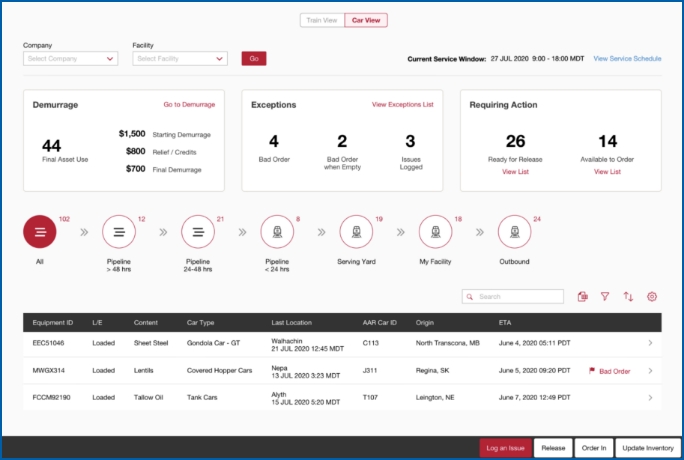Viewport: 684px width, 460px height.
Task: Sort by Car Type column header
Action: click(x=200, y=323)
